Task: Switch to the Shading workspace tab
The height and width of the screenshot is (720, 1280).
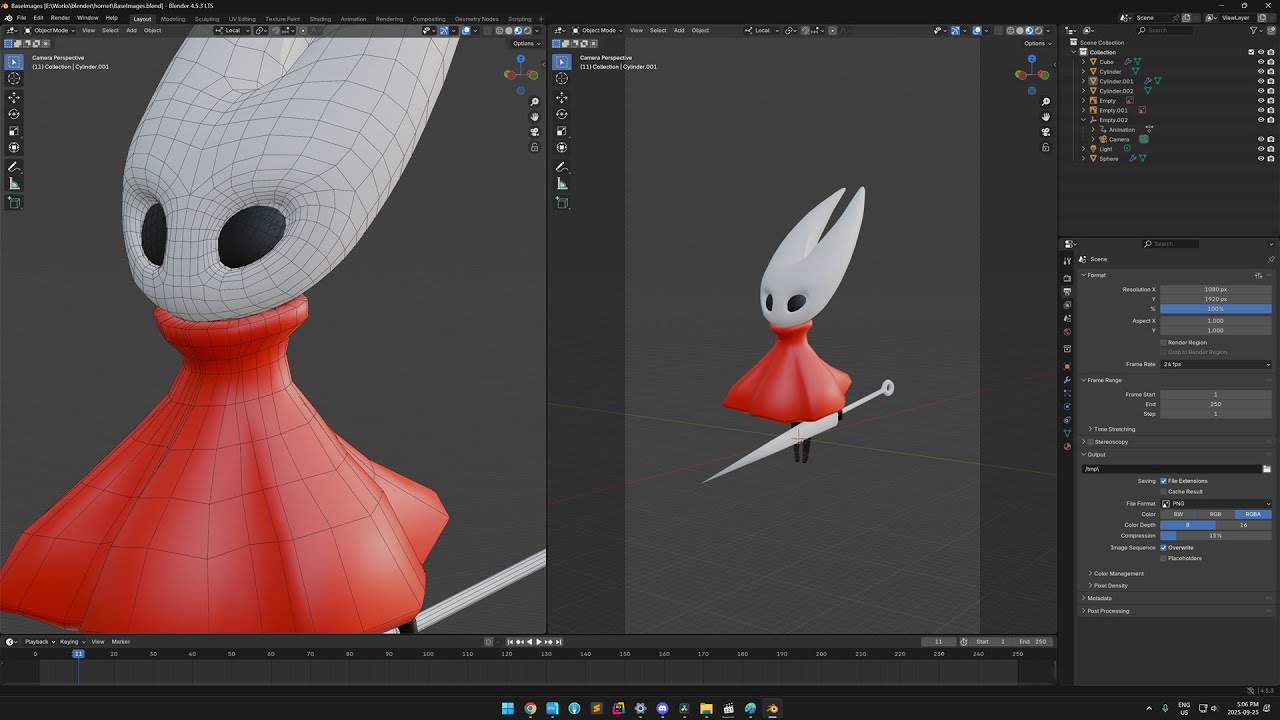Action: coord(320,19)
